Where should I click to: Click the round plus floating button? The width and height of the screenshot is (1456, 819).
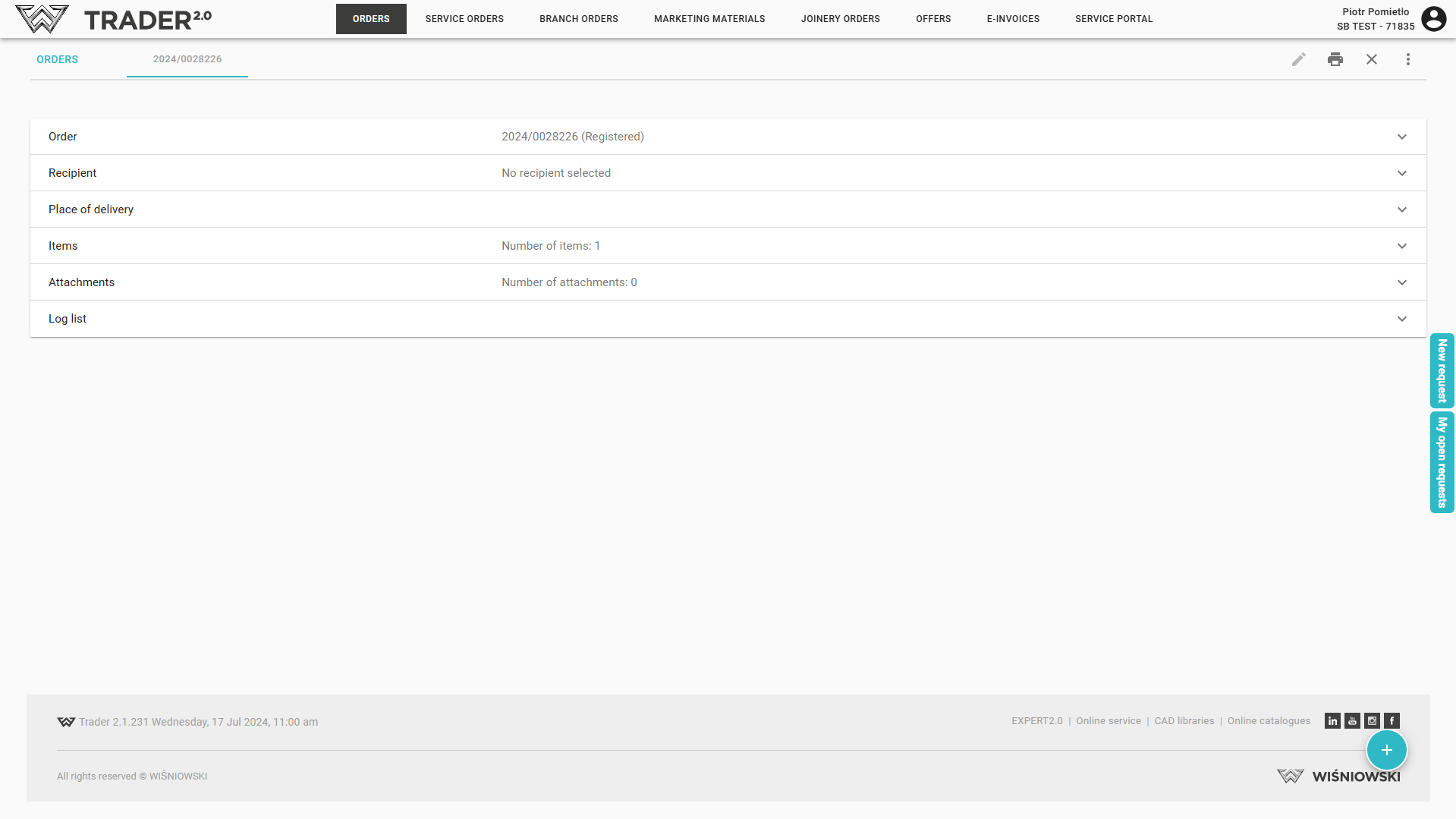[1386, 750]
